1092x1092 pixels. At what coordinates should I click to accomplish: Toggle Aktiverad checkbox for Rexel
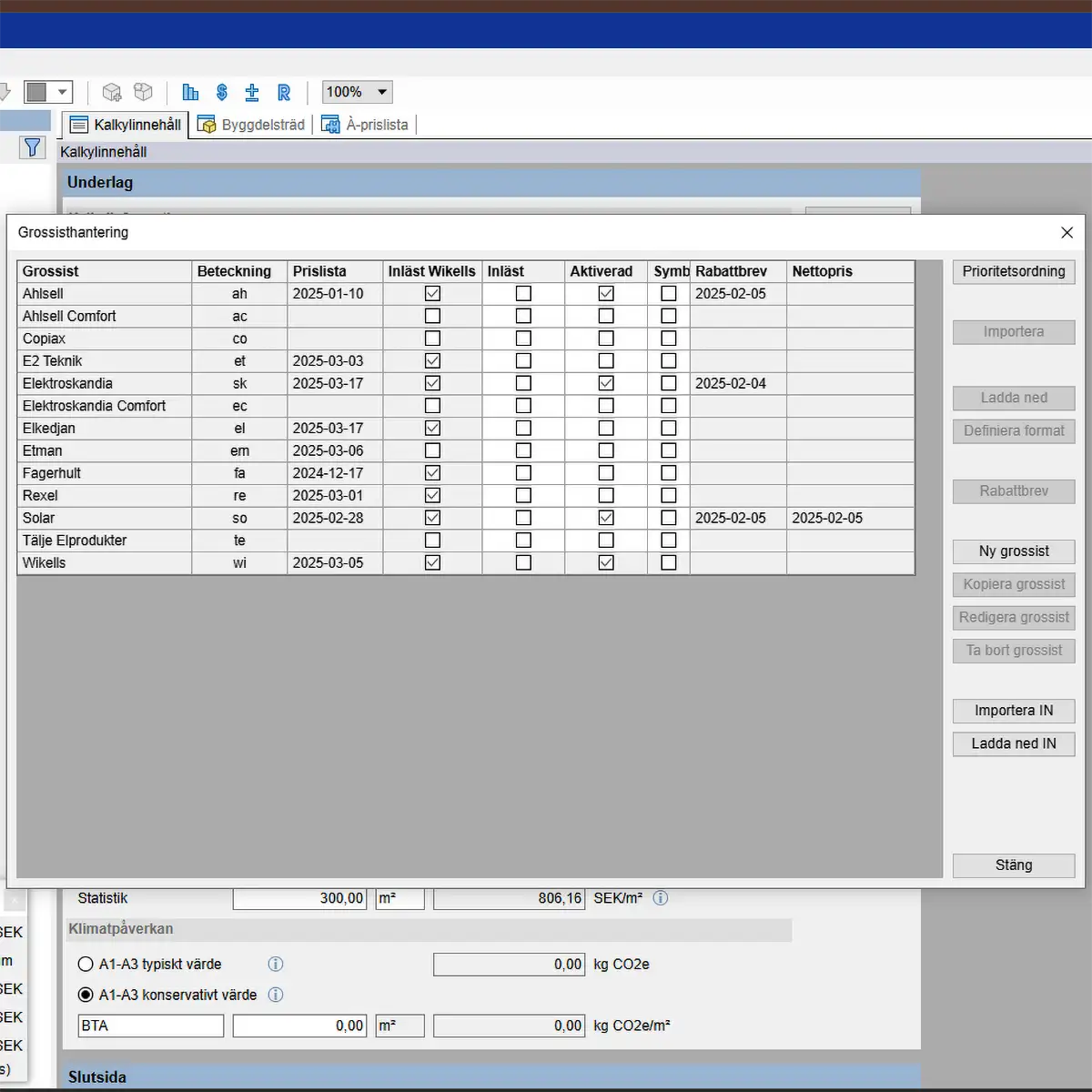pos(606,496)
